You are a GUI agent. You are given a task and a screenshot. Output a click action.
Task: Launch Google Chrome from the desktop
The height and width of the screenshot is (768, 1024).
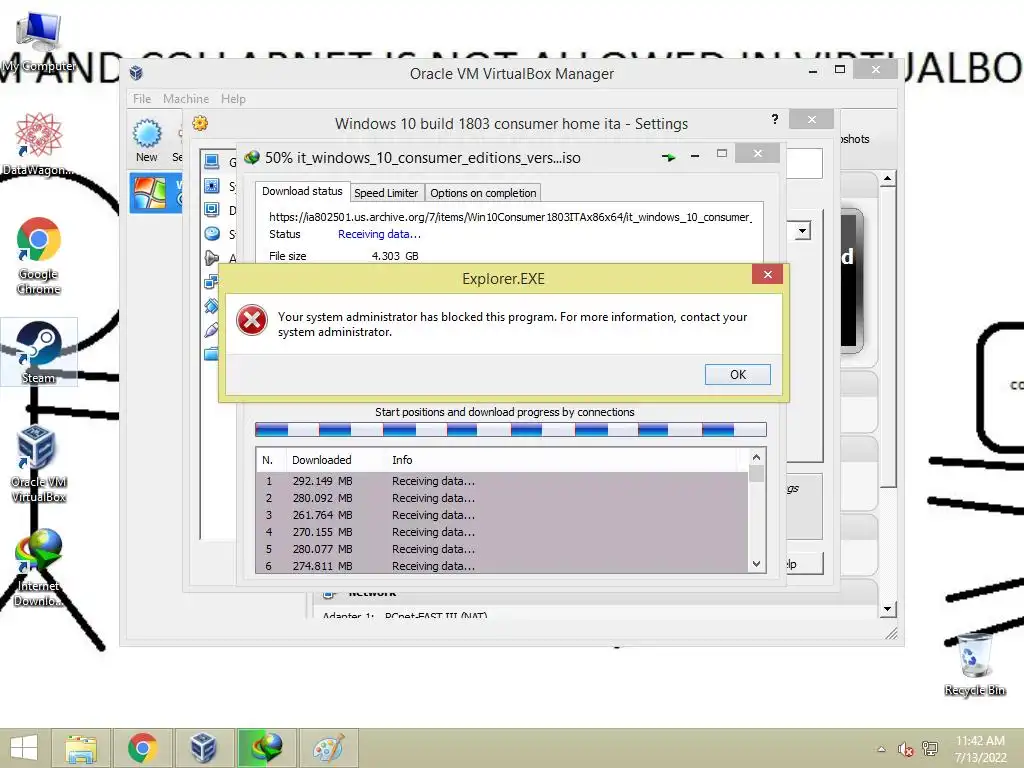pos(39,255)
